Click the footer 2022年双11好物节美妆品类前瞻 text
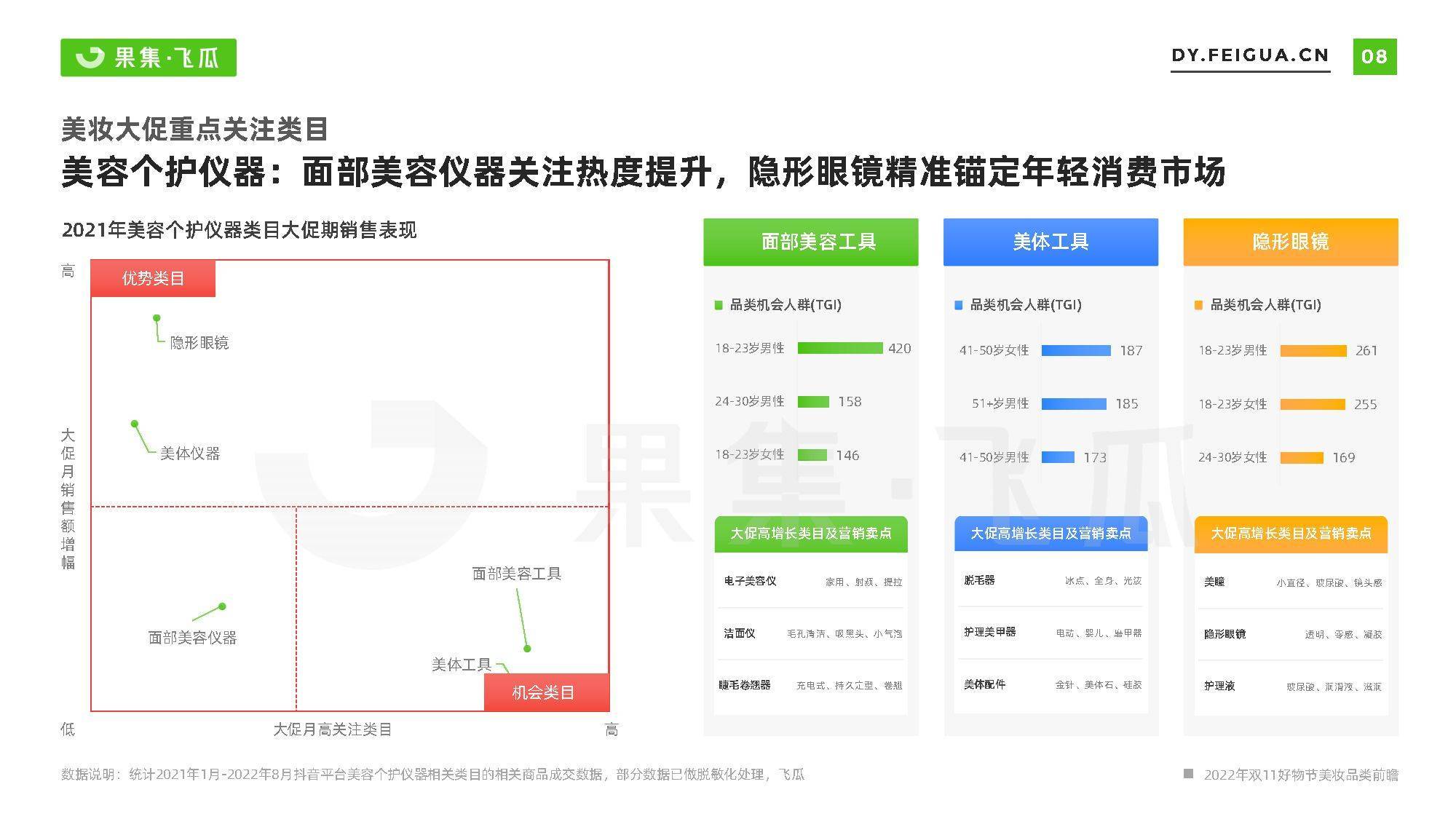The height and width of the screenshot is (819, 1456). coord(1301,775)
